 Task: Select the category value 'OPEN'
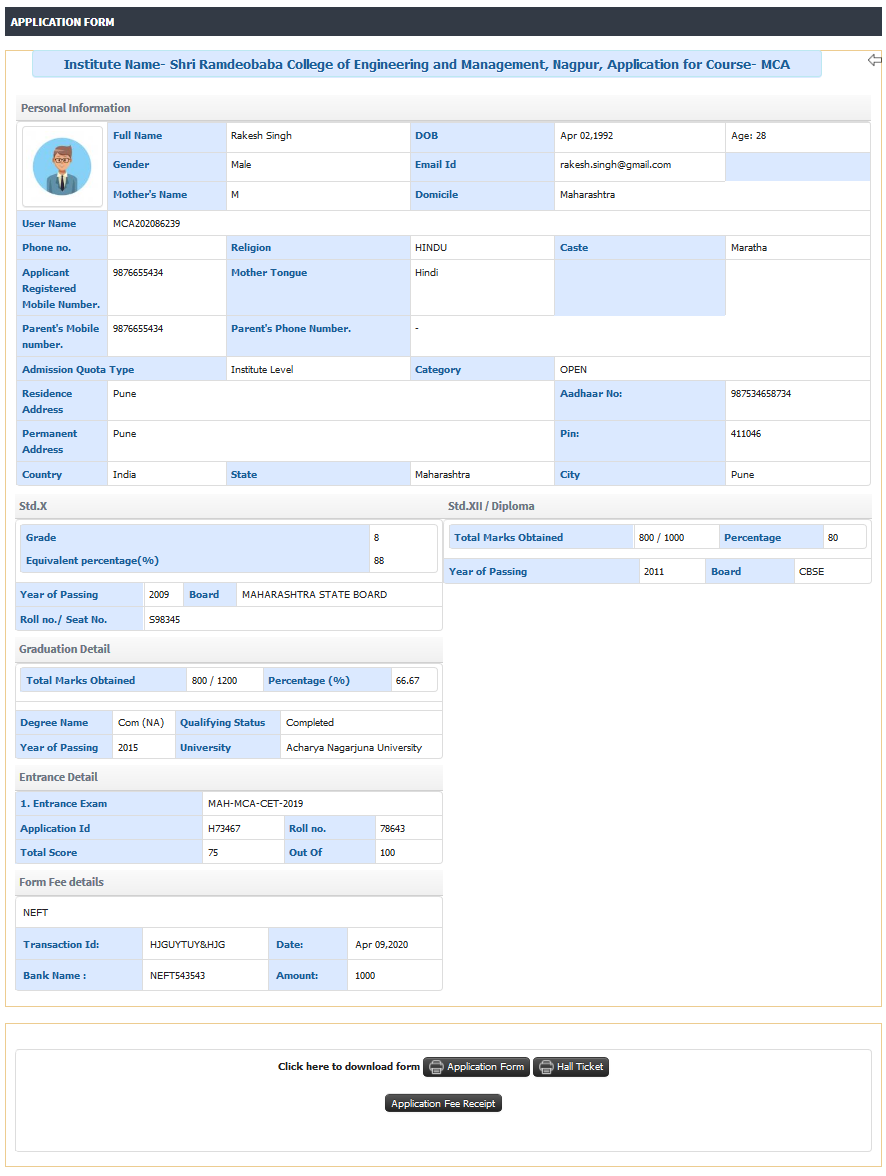pyautogui.click(x=573, y=370)
